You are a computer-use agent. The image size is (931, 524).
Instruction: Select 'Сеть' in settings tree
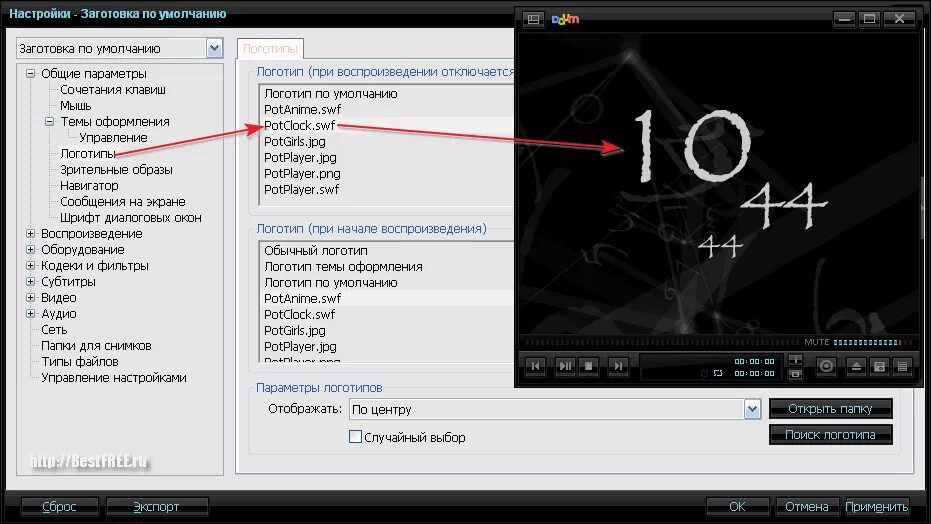(54, 330)
